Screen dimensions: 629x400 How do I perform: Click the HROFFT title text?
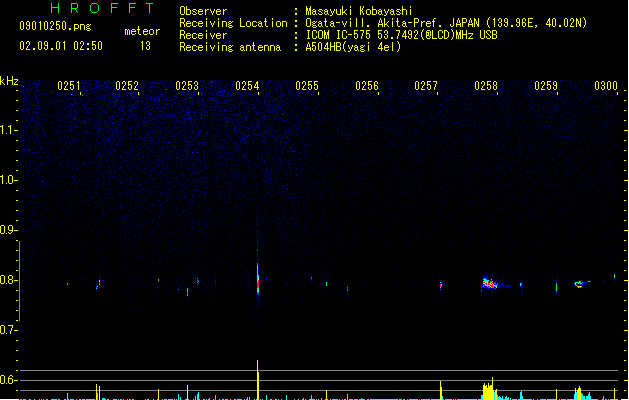[x=102, y=8]
